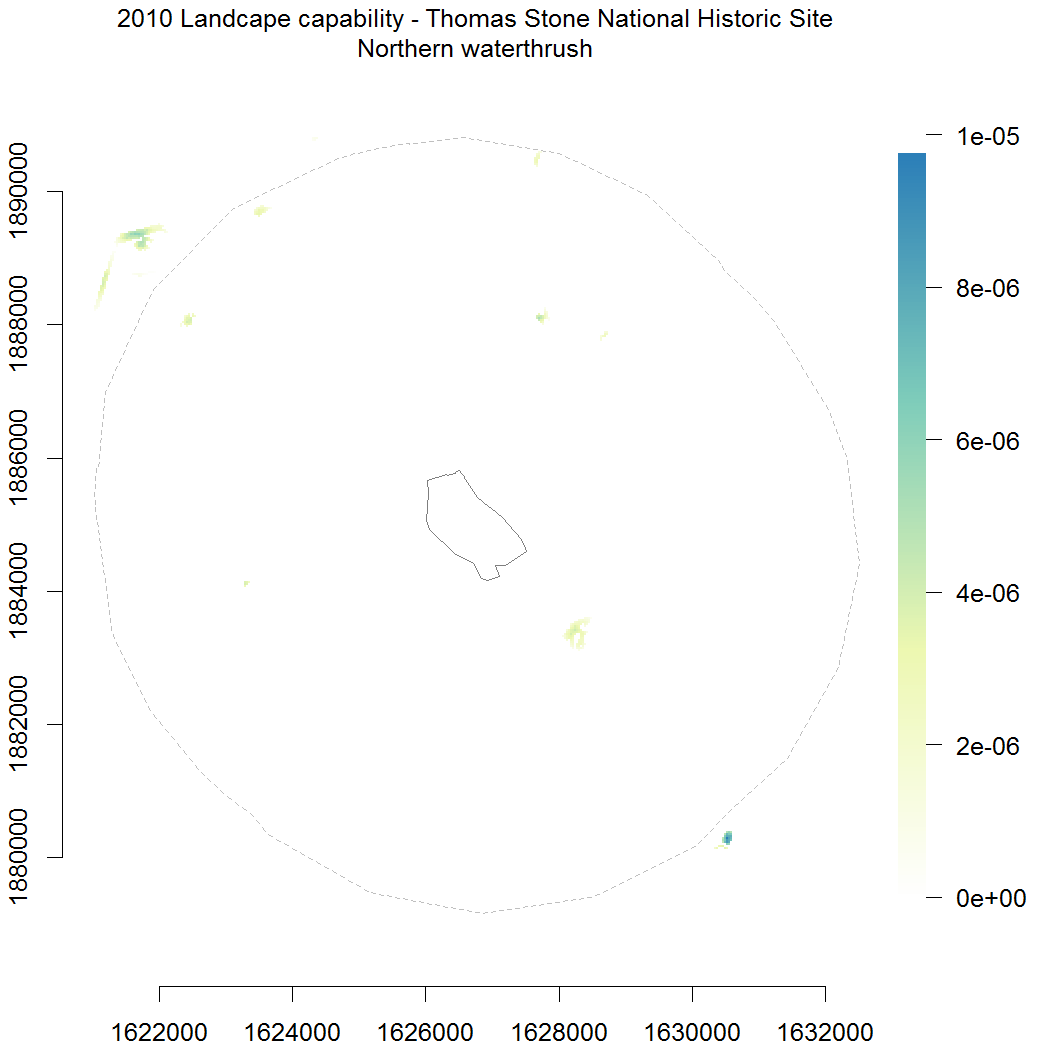Click the x-axis label 1622000
Image resolution: width=1050 pixels, height=1050 pixels.
pos(159,1032)
